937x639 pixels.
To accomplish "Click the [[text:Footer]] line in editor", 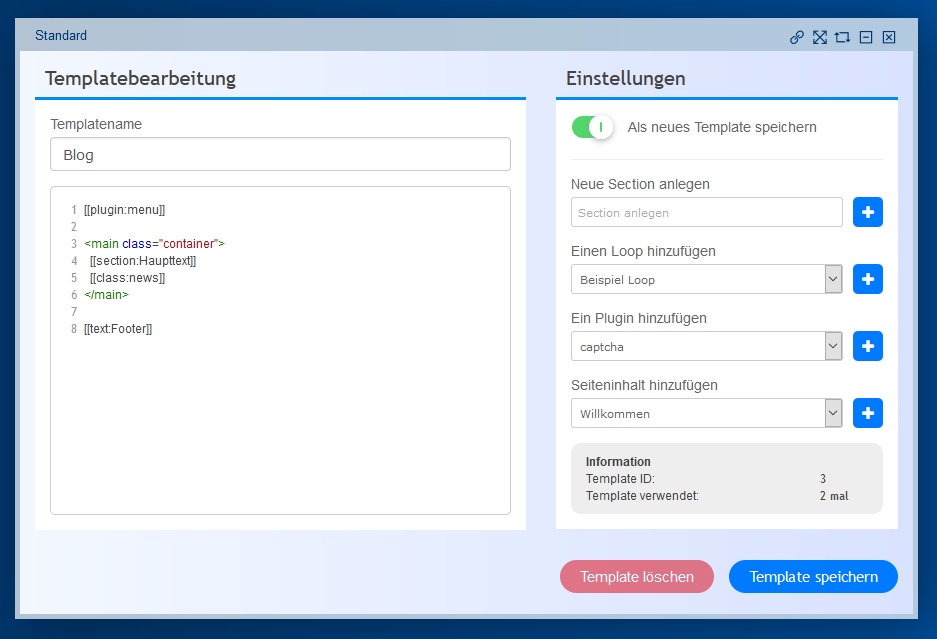I will [x=118, y=329].
